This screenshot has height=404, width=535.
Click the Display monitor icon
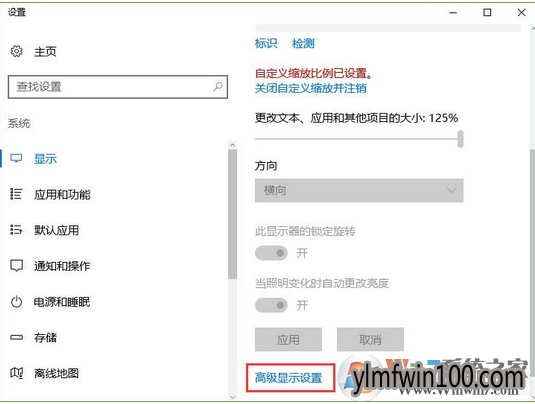16,158
